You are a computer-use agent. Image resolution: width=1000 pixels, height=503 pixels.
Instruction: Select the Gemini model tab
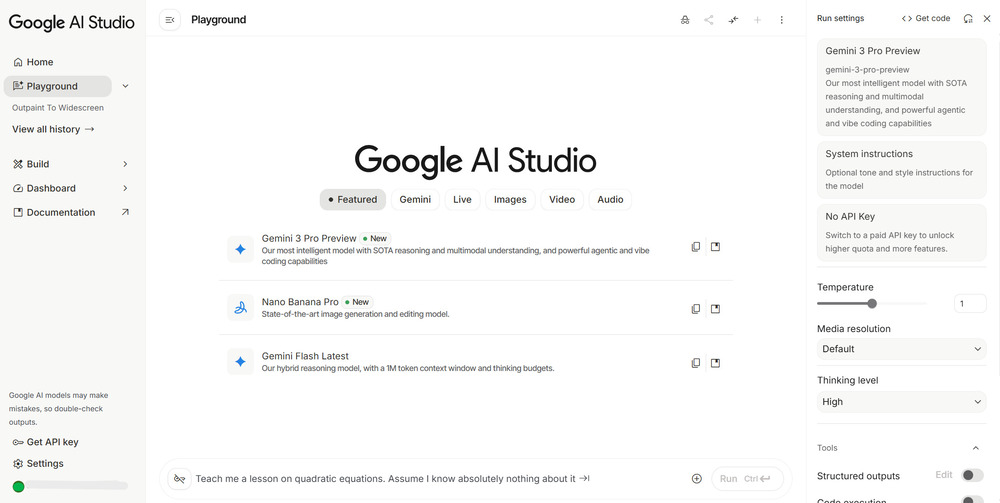tap(415, 200)
